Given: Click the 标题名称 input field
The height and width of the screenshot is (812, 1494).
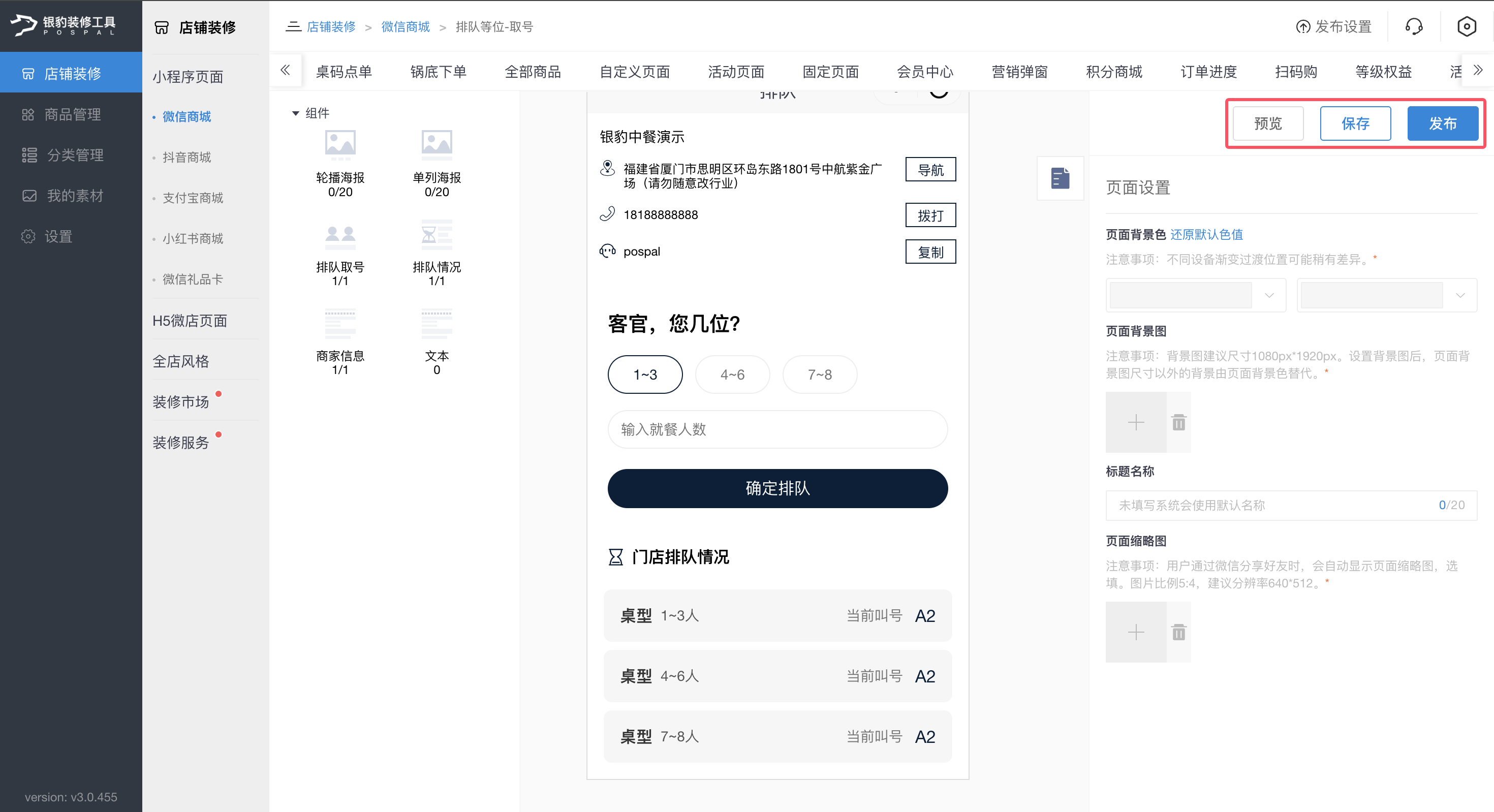Looking at the screenshot, I should coord(1291,505).
